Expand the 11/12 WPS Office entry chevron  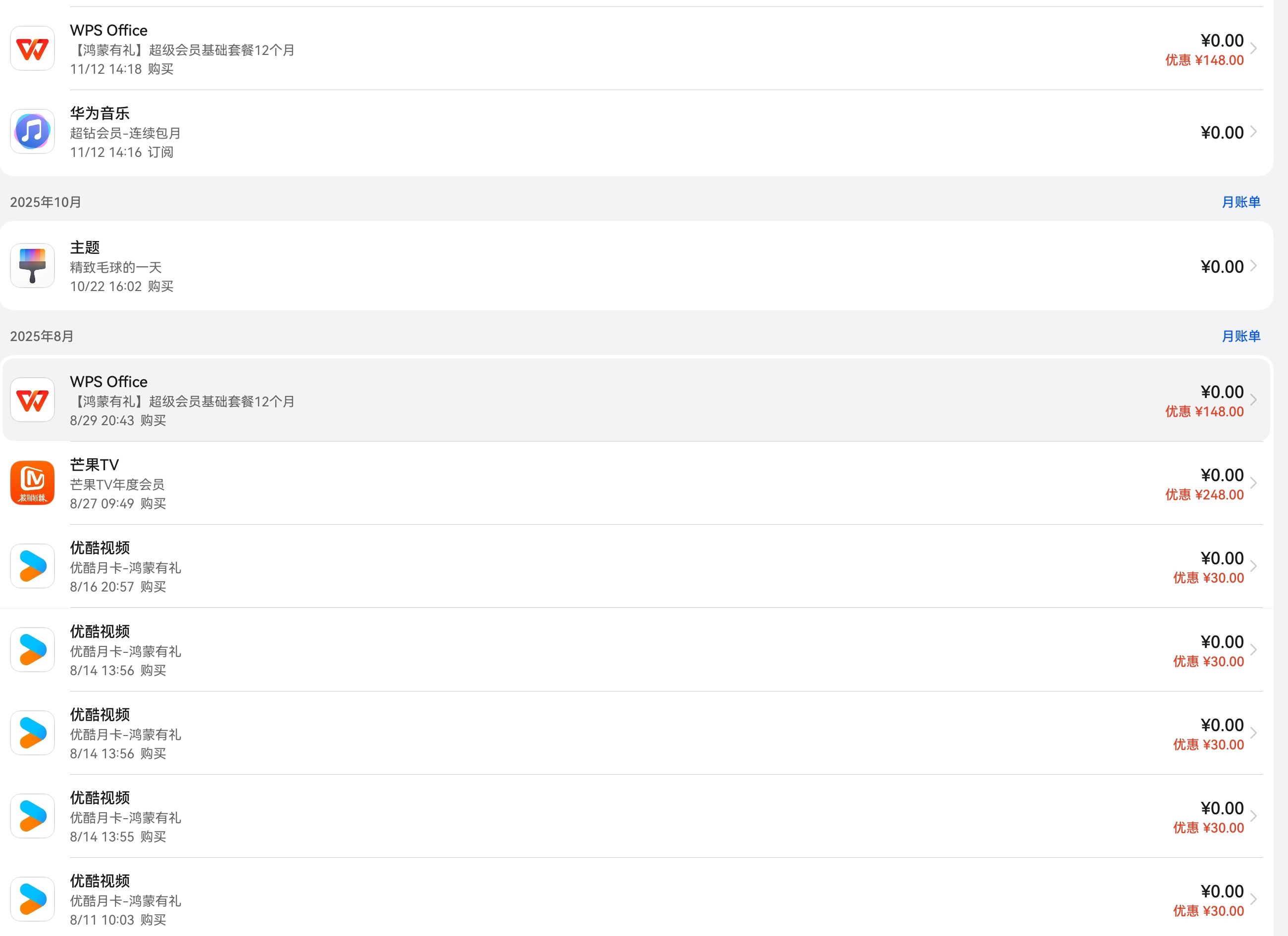coord(1253,49)
